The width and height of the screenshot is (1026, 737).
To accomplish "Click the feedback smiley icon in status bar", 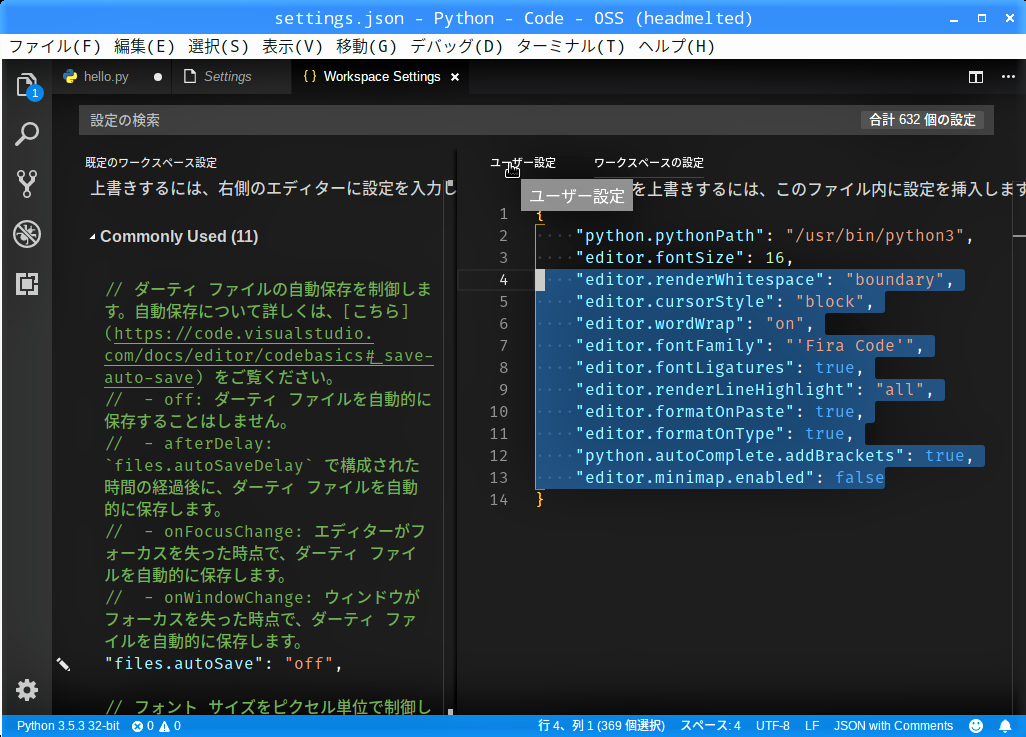I will [x=976, y=726].
